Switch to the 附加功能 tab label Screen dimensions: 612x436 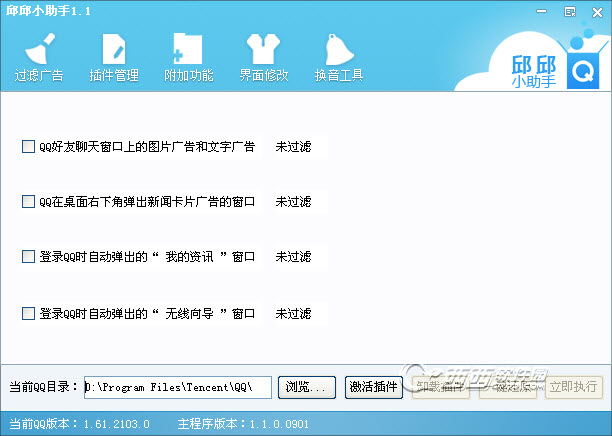189,75
